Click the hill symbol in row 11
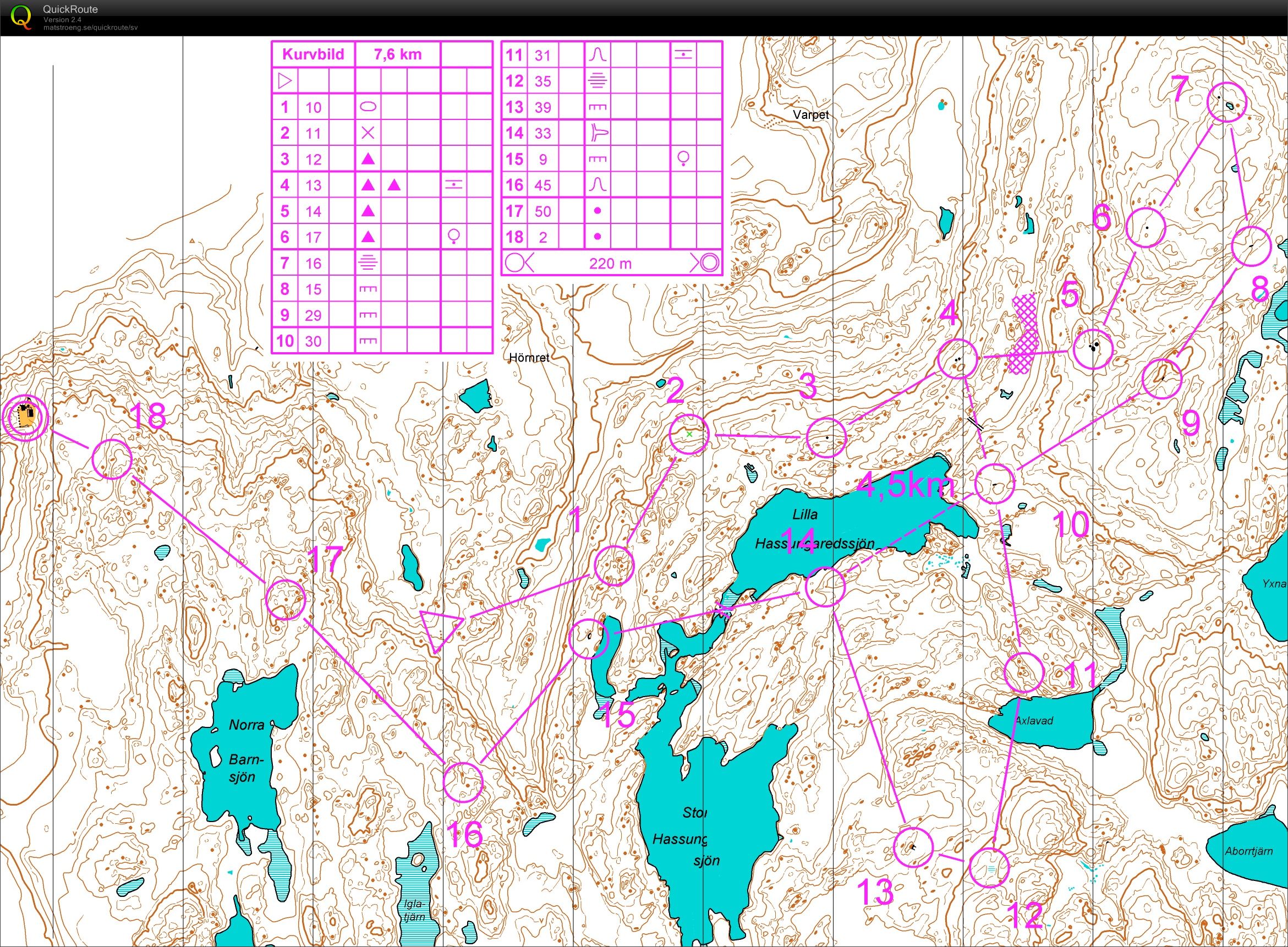Screen dimensions: 1288x947 598,54
